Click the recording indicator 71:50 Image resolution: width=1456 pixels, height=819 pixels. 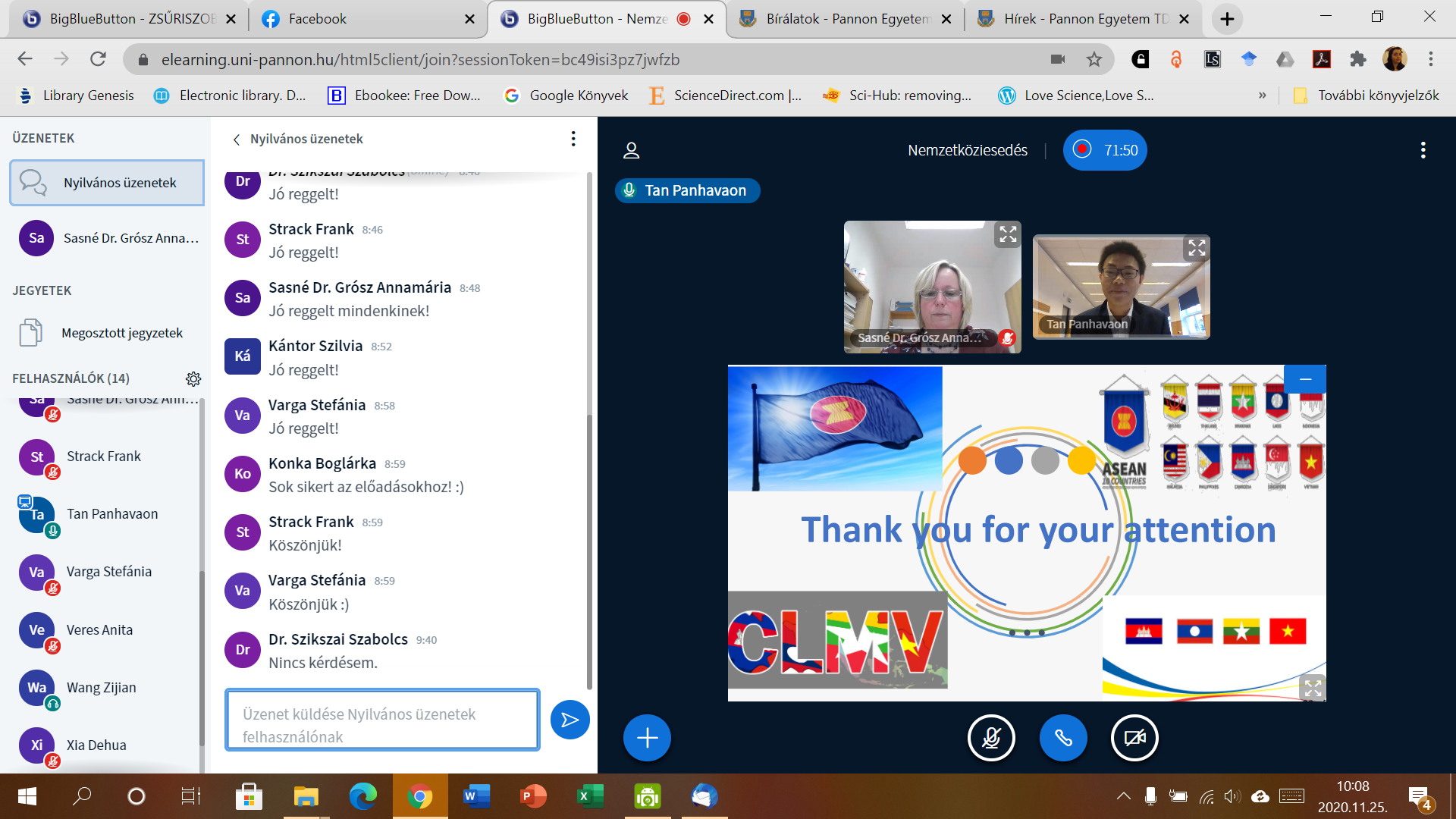[1105, 150]
